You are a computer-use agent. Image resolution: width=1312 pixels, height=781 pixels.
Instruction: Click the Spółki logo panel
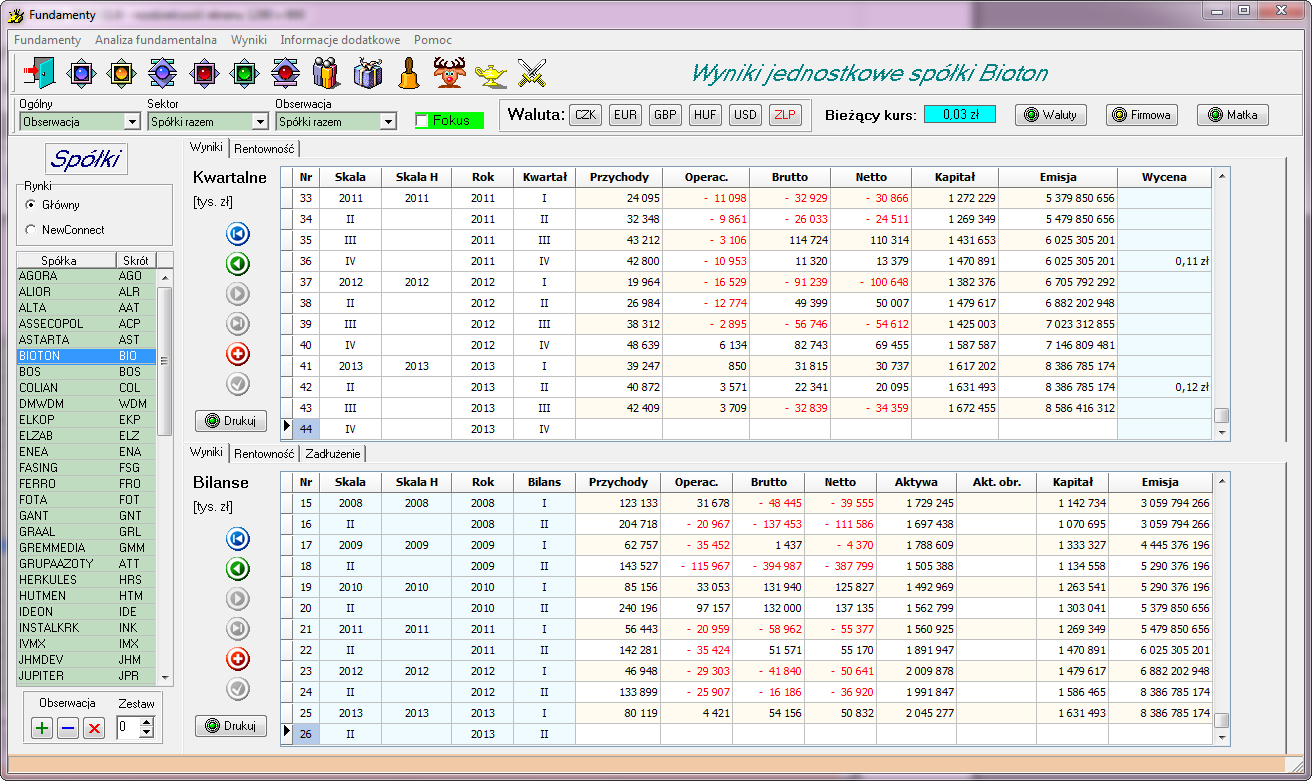pyautogui.click(x=86, y=158)
